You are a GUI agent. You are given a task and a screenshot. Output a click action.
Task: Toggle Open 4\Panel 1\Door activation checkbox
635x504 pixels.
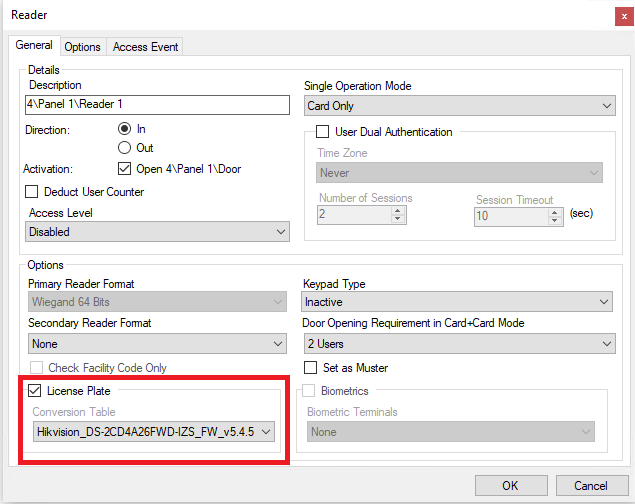pyautogui.click(x=124, y=168)
